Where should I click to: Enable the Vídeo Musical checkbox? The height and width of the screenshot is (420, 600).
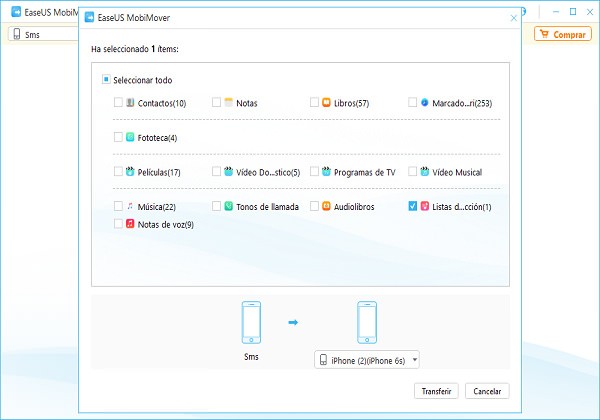[x=412, y=171]
